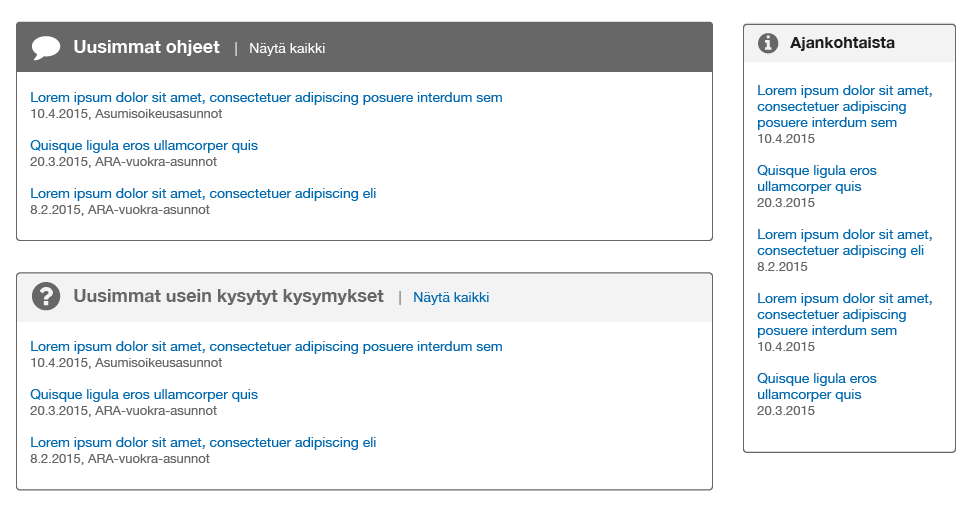
Task: Open first Lorem ipsum link under Uusimmat ohjeet
Action: click(x=267, y=97)
